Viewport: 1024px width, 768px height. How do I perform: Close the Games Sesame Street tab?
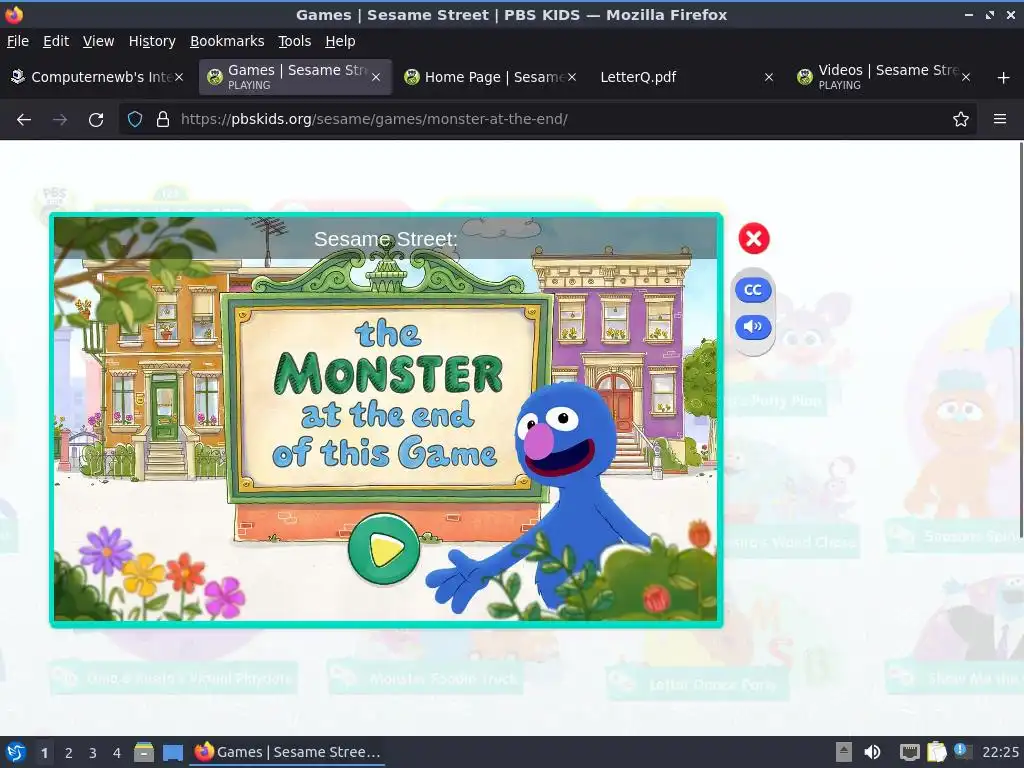[376, 77]
